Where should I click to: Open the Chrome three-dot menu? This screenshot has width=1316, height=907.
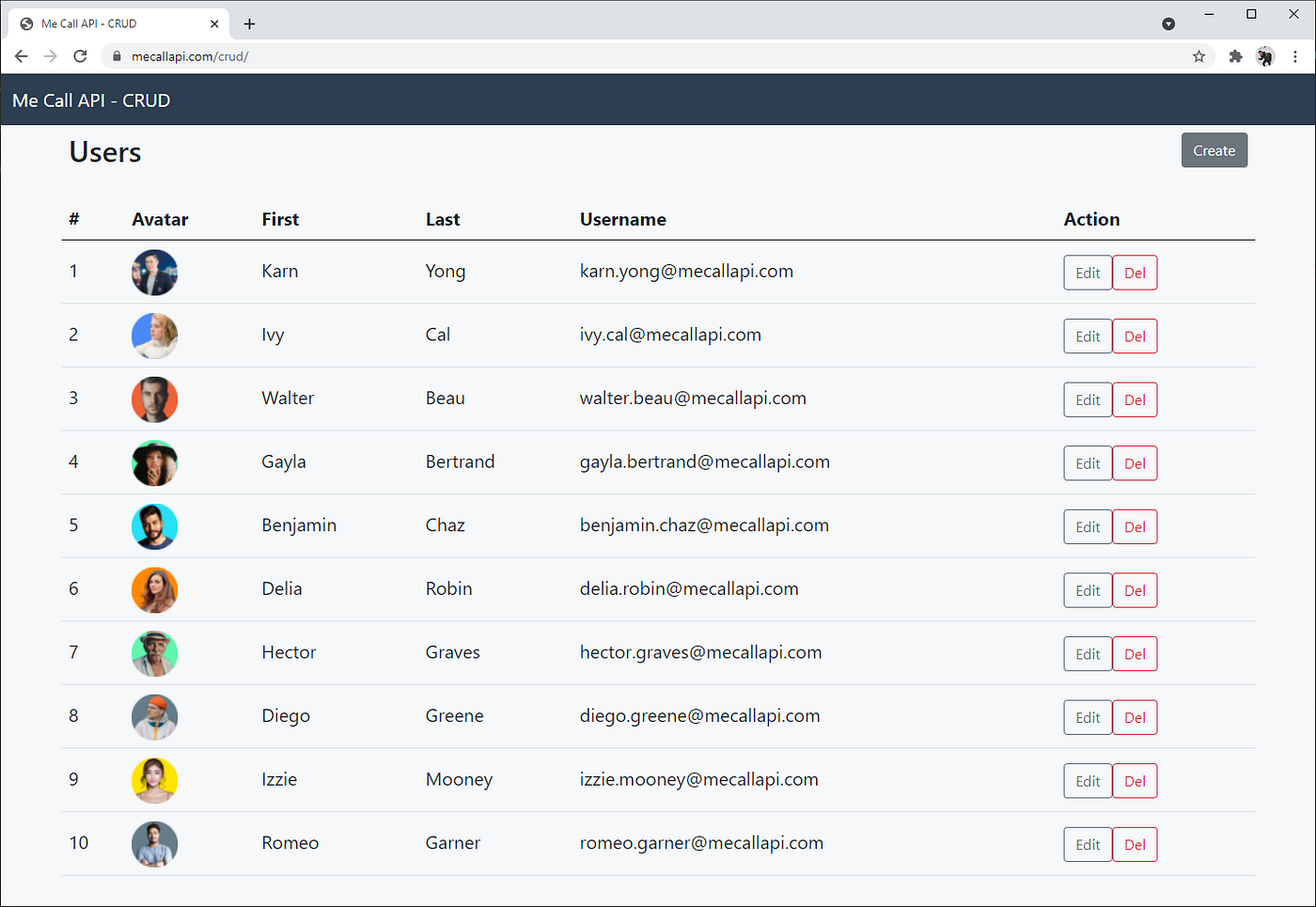point(1296,56)
